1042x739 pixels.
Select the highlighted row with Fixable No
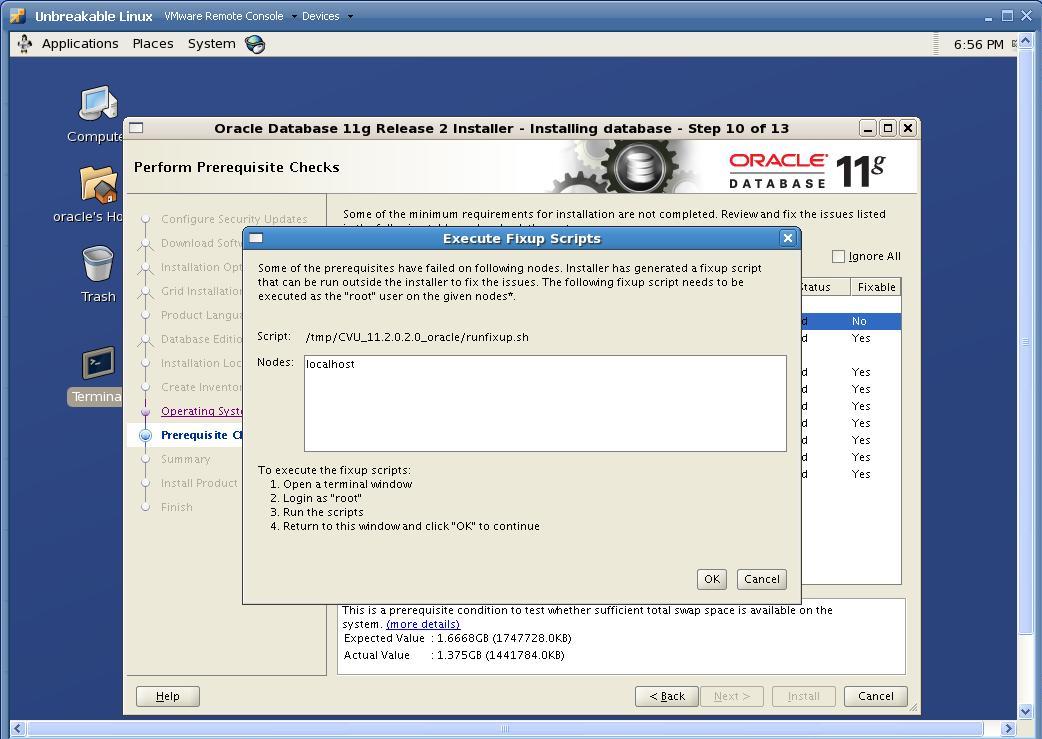(x=851, y=321)
